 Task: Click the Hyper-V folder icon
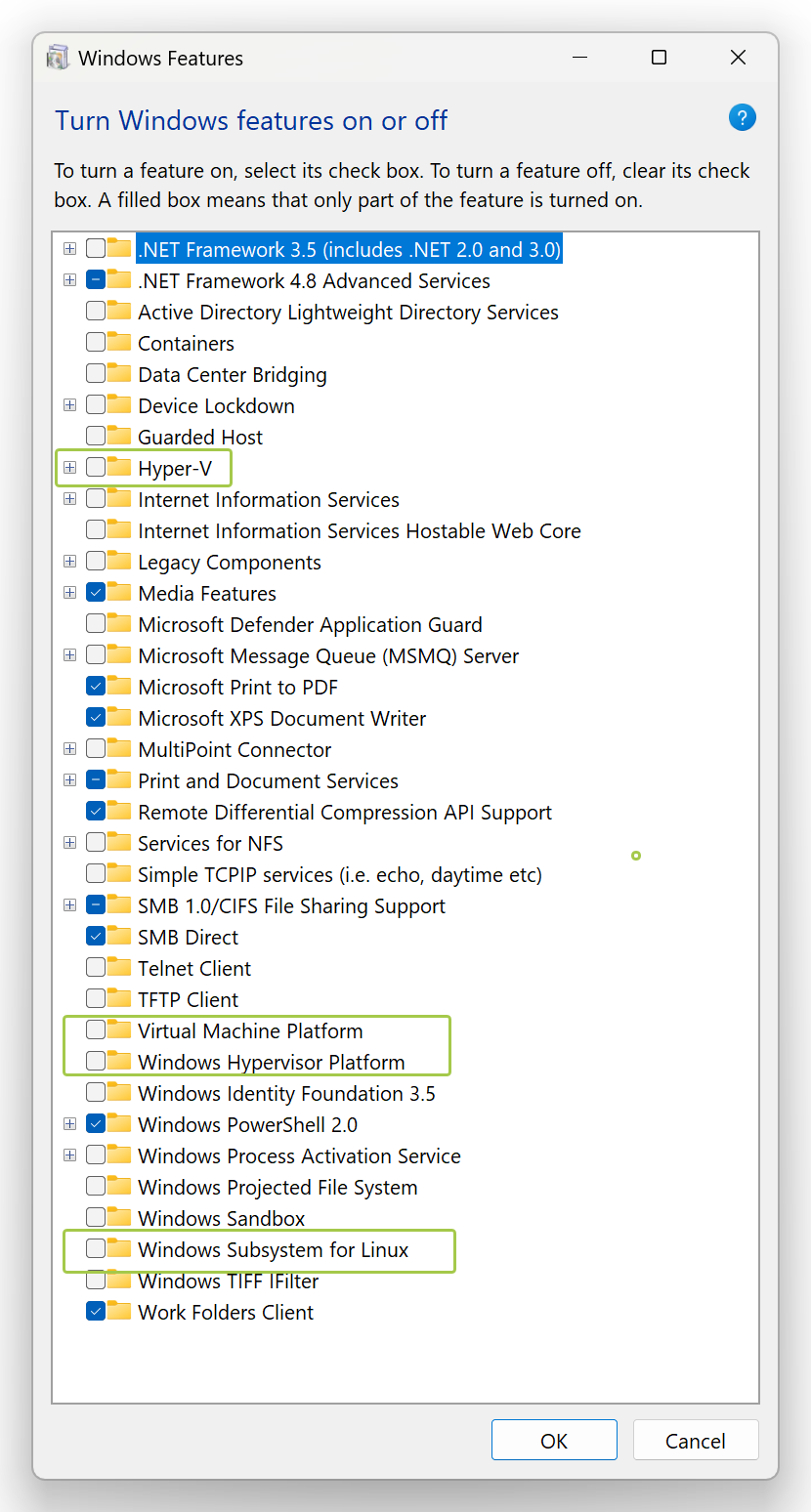(x=119, y=467)
